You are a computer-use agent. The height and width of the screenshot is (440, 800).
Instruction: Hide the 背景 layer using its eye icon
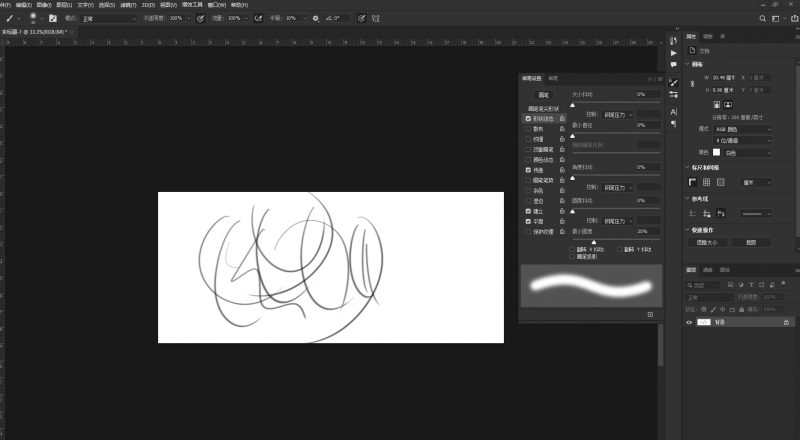point(689,323)
